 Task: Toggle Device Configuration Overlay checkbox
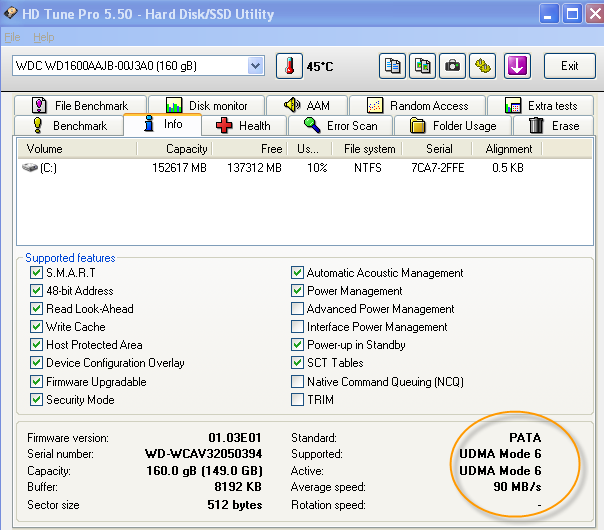point(36,362)
